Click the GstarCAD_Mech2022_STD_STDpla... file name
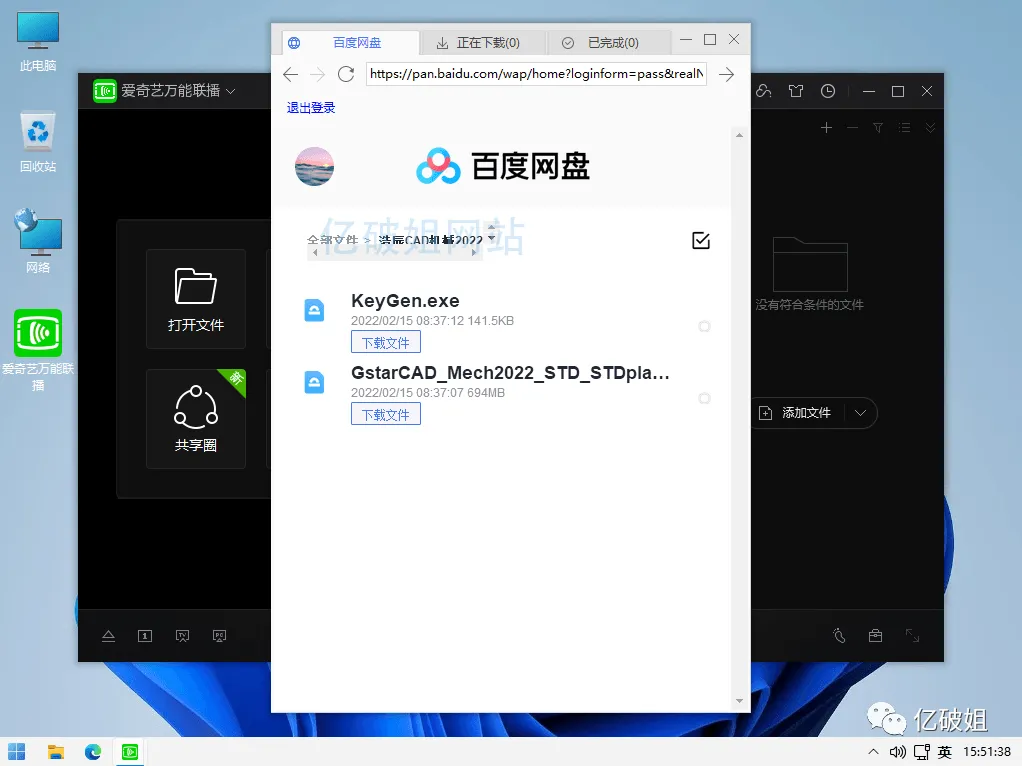 pyautogui.click(x=510, y=373)
